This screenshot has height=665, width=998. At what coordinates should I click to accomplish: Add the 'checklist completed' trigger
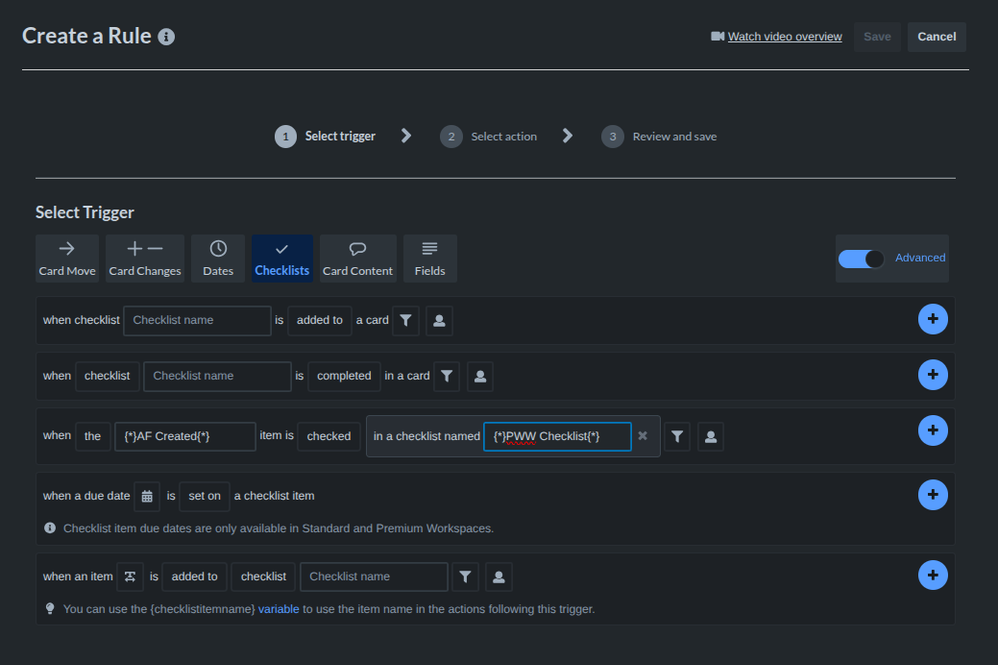click(x=932, y=375)
